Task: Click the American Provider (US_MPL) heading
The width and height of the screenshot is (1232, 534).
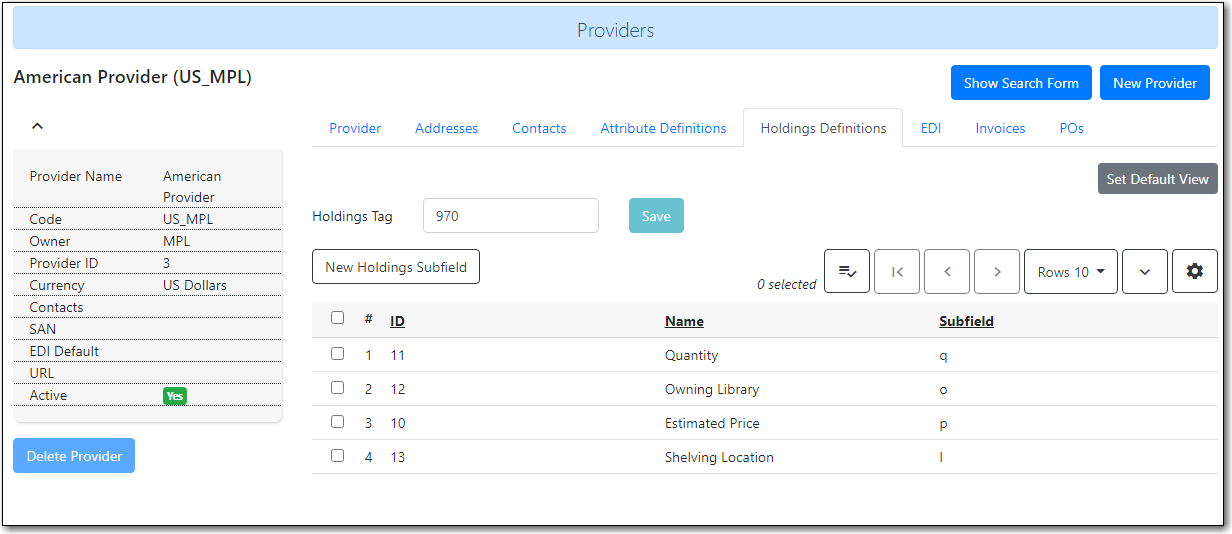Action: 133,77
